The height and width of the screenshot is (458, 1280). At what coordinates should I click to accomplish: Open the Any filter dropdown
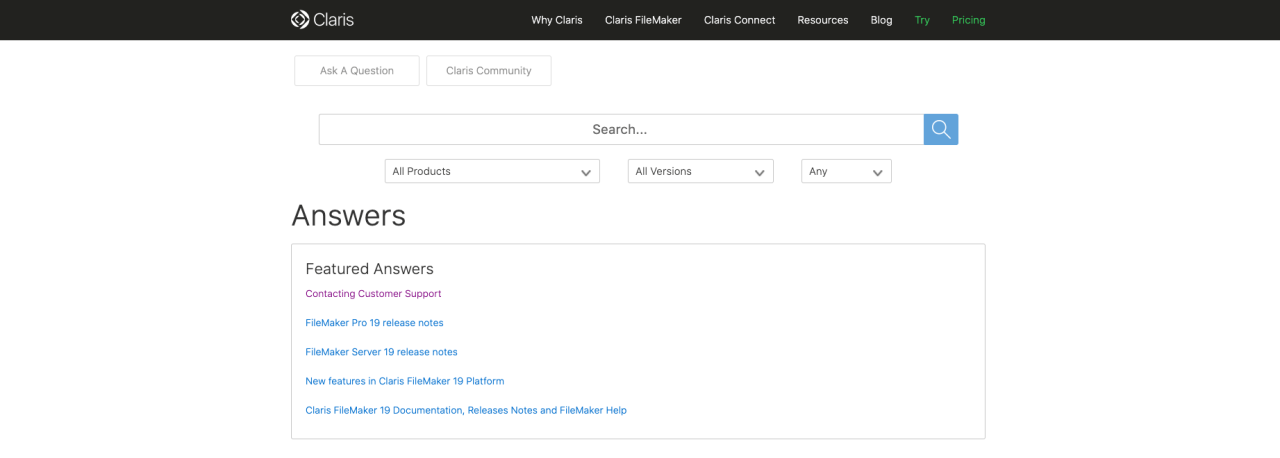coord(846,171)
